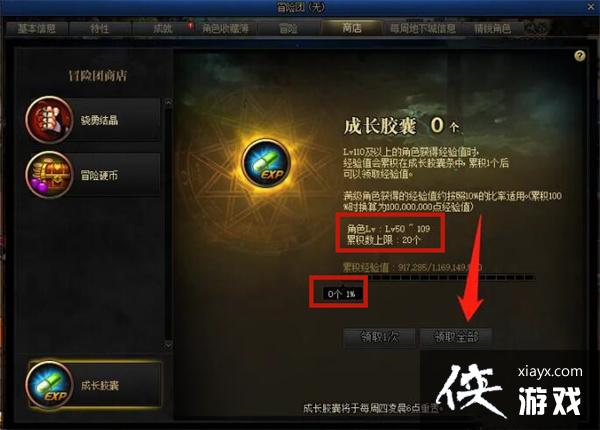Click the up arrow of shop list scrollbar

168,103
